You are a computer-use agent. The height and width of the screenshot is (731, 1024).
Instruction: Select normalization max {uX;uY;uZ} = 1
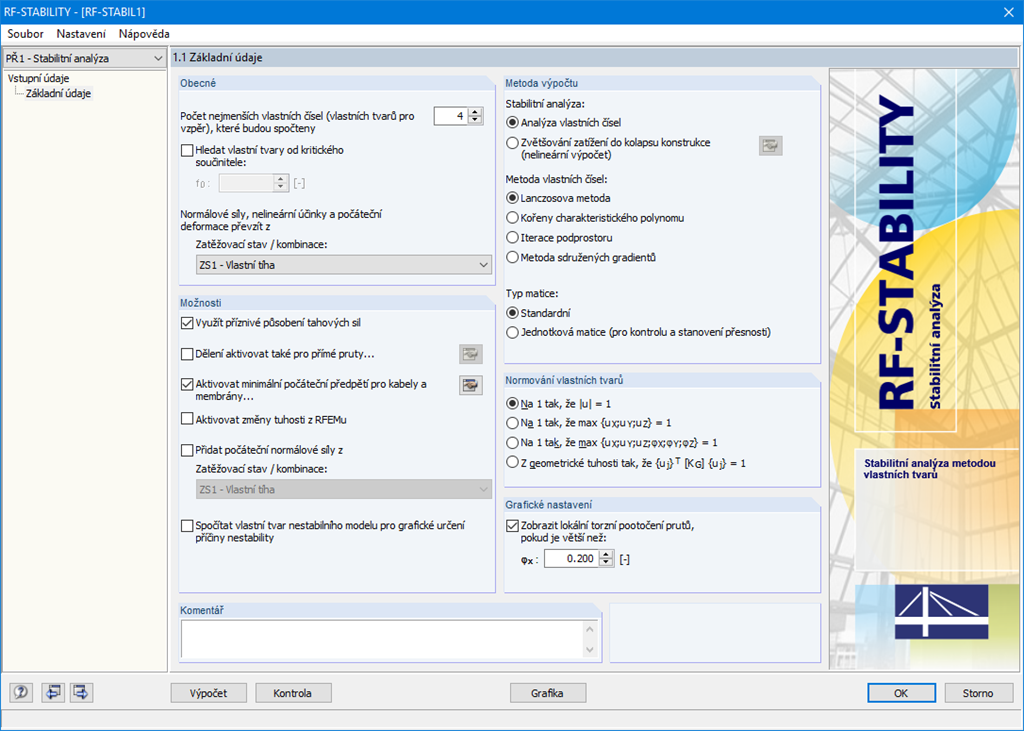click(x=513, y=423)
